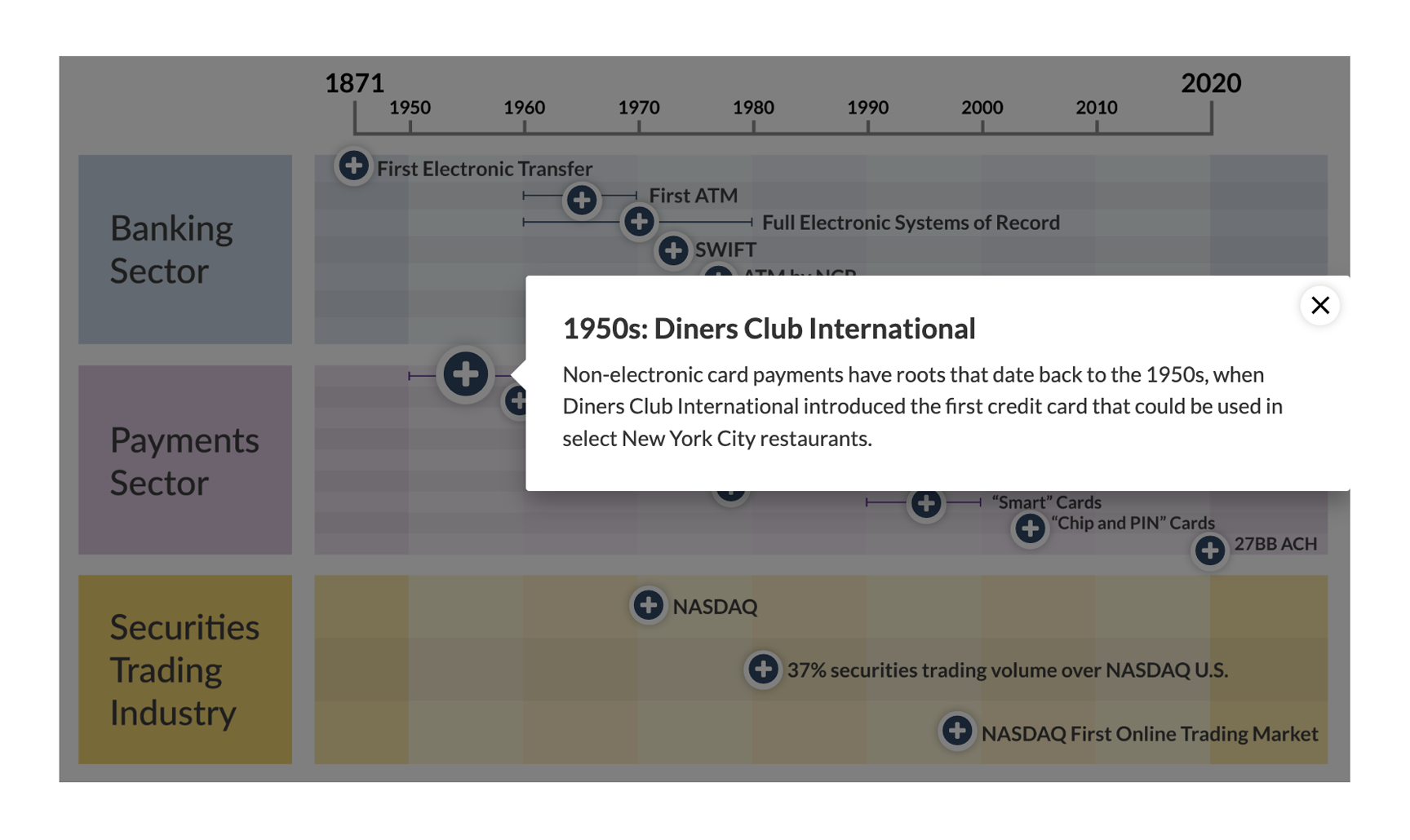Click the 1950 tick on timeline

(x=410, y=108)
